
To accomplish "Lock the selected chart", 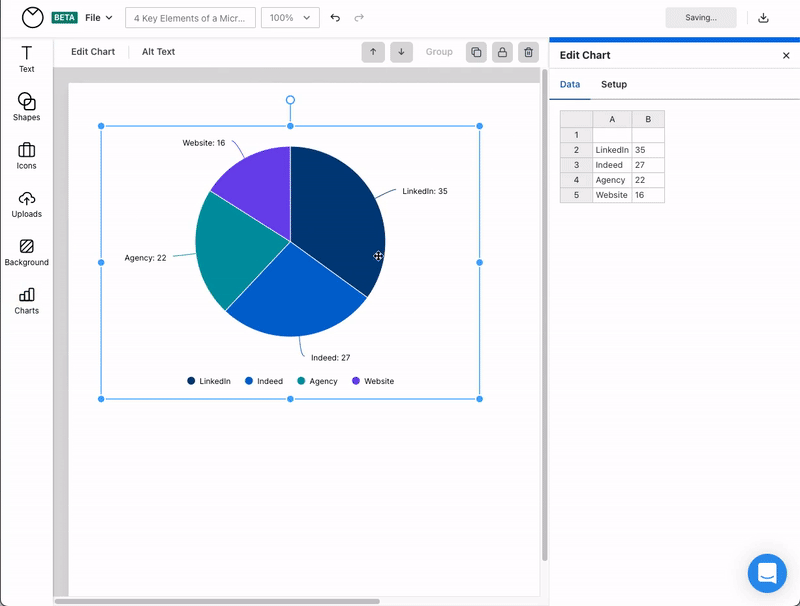I will (502, 51).
